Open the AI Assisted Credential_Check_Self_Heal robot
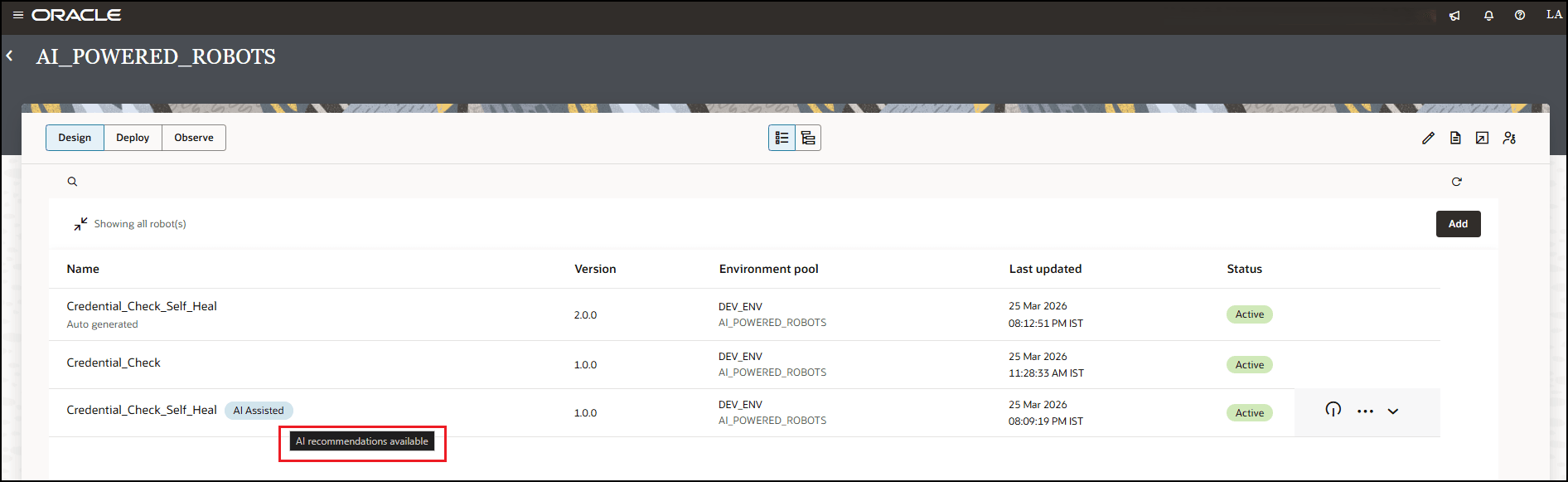The image size is (1568, 482). tap(142, 410)
